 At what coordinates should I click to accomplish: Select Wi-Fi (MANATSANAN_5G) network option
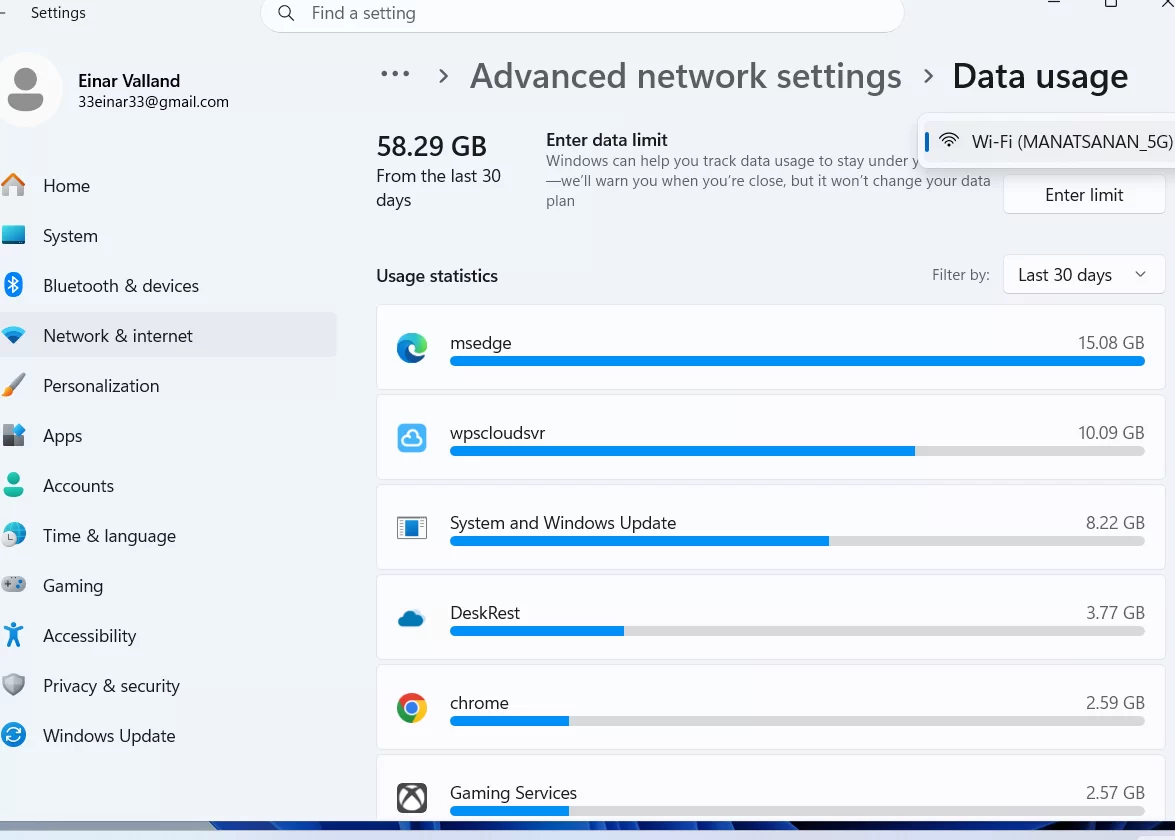tap(1049, 141)
